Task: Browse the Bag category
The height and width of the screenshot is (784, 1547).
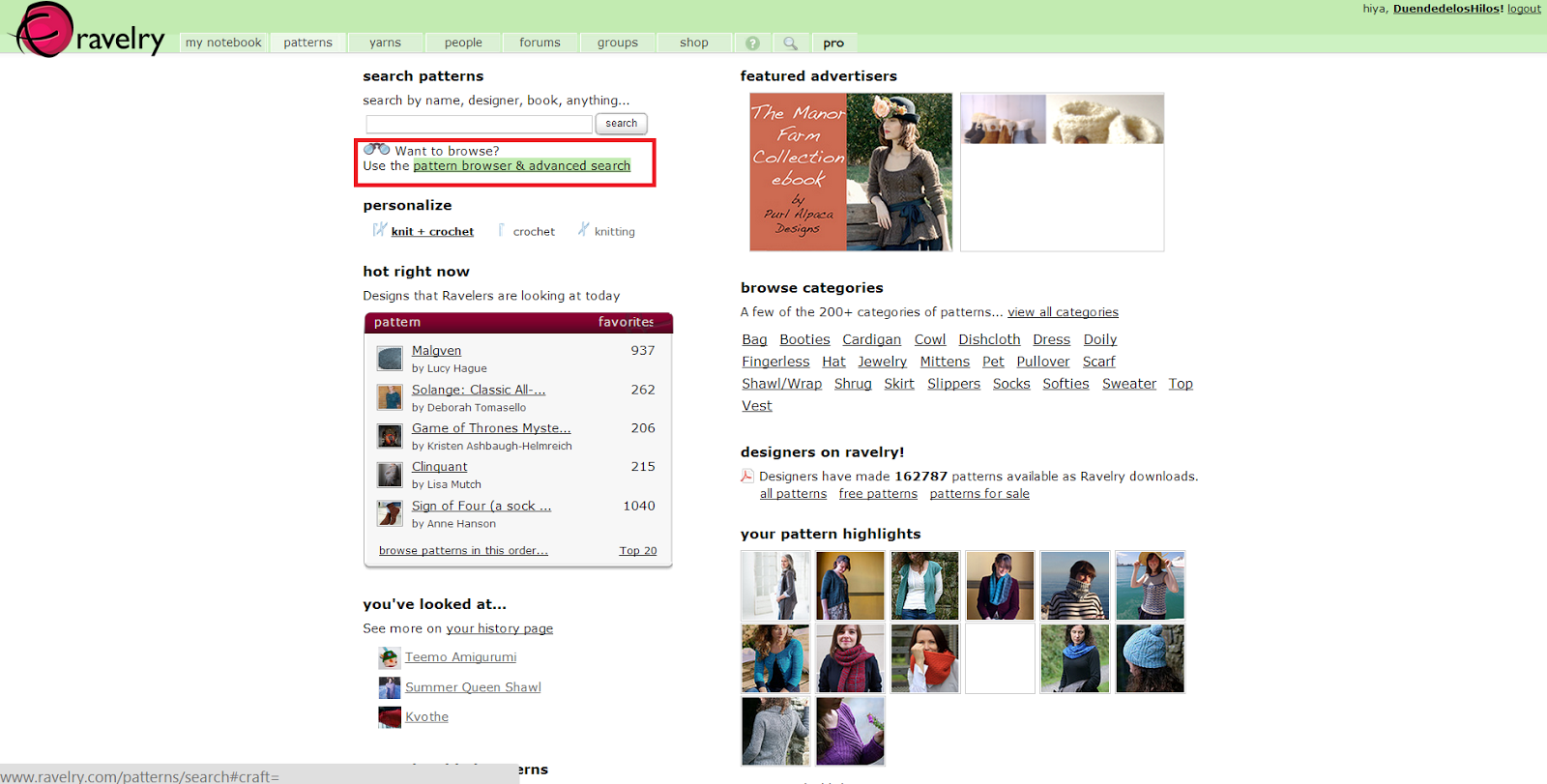Action: pyautogui.click(x=755, y=339)
